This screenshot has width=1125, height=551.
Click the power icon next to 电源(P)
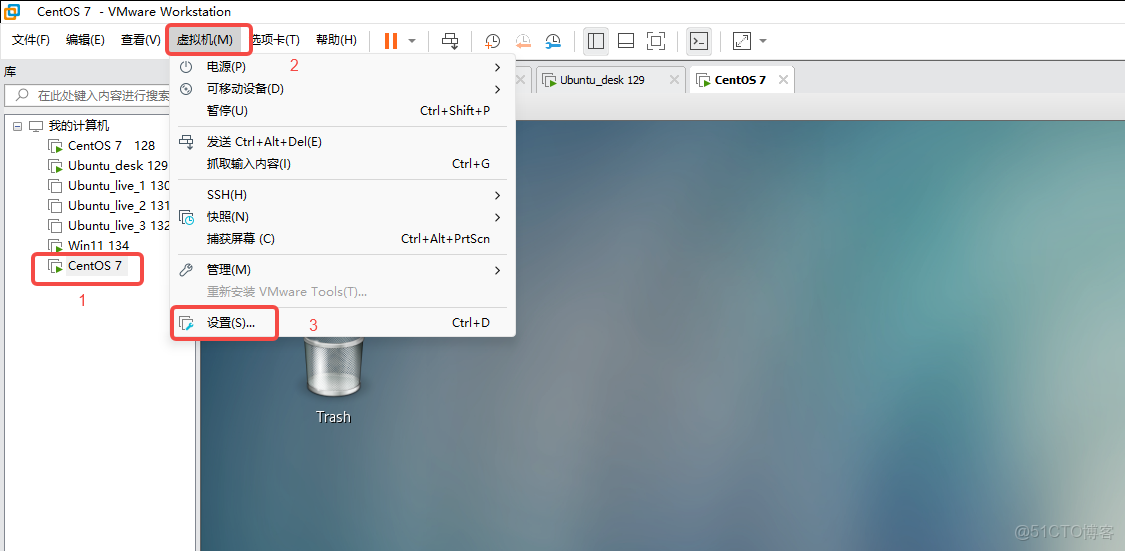[186, 67]
